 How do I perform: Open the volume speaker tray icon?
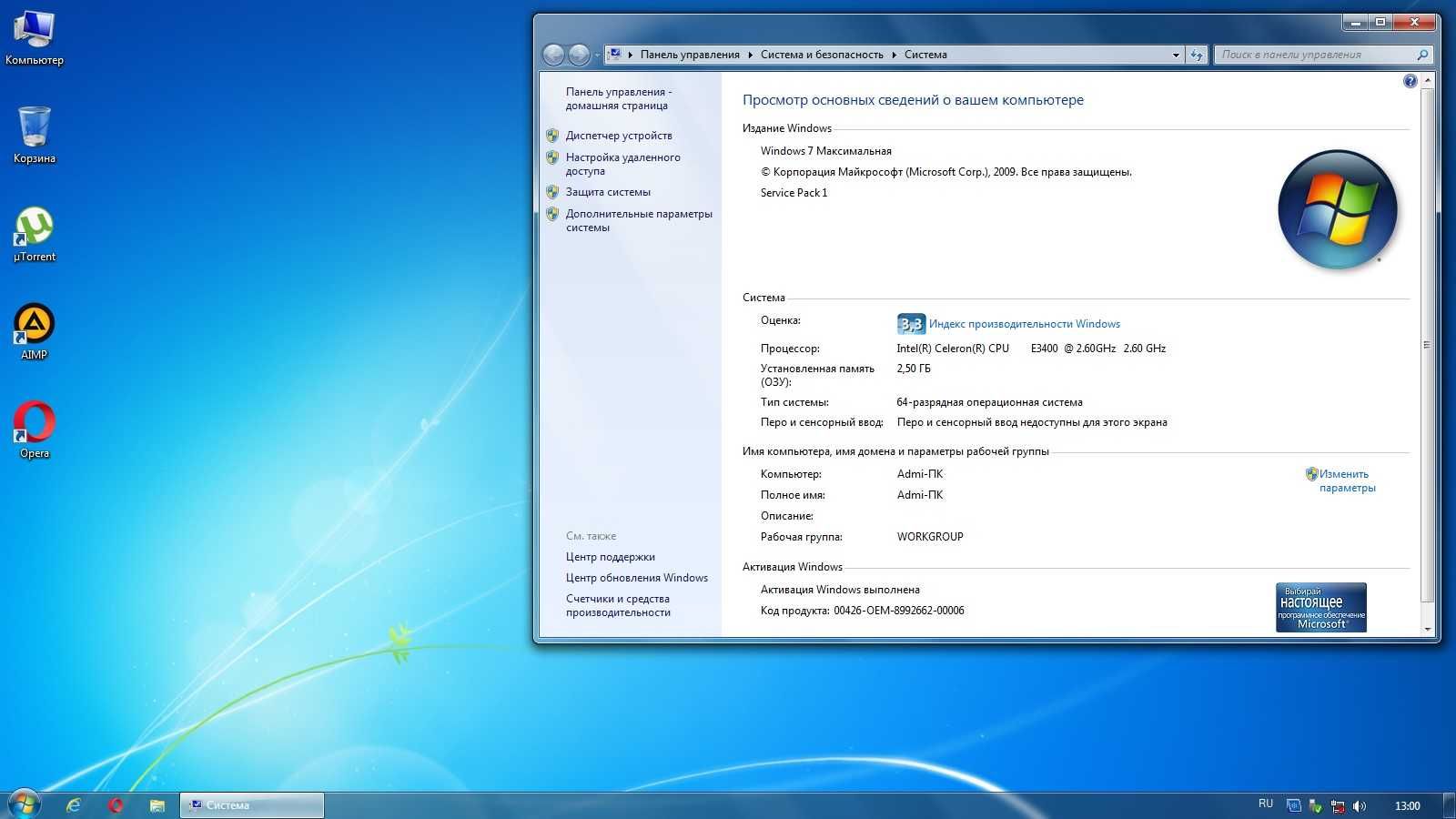1360,805
